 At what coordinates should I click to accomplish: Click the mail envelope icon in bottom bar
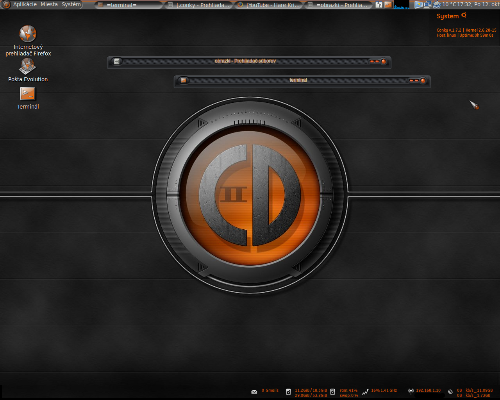254,392
